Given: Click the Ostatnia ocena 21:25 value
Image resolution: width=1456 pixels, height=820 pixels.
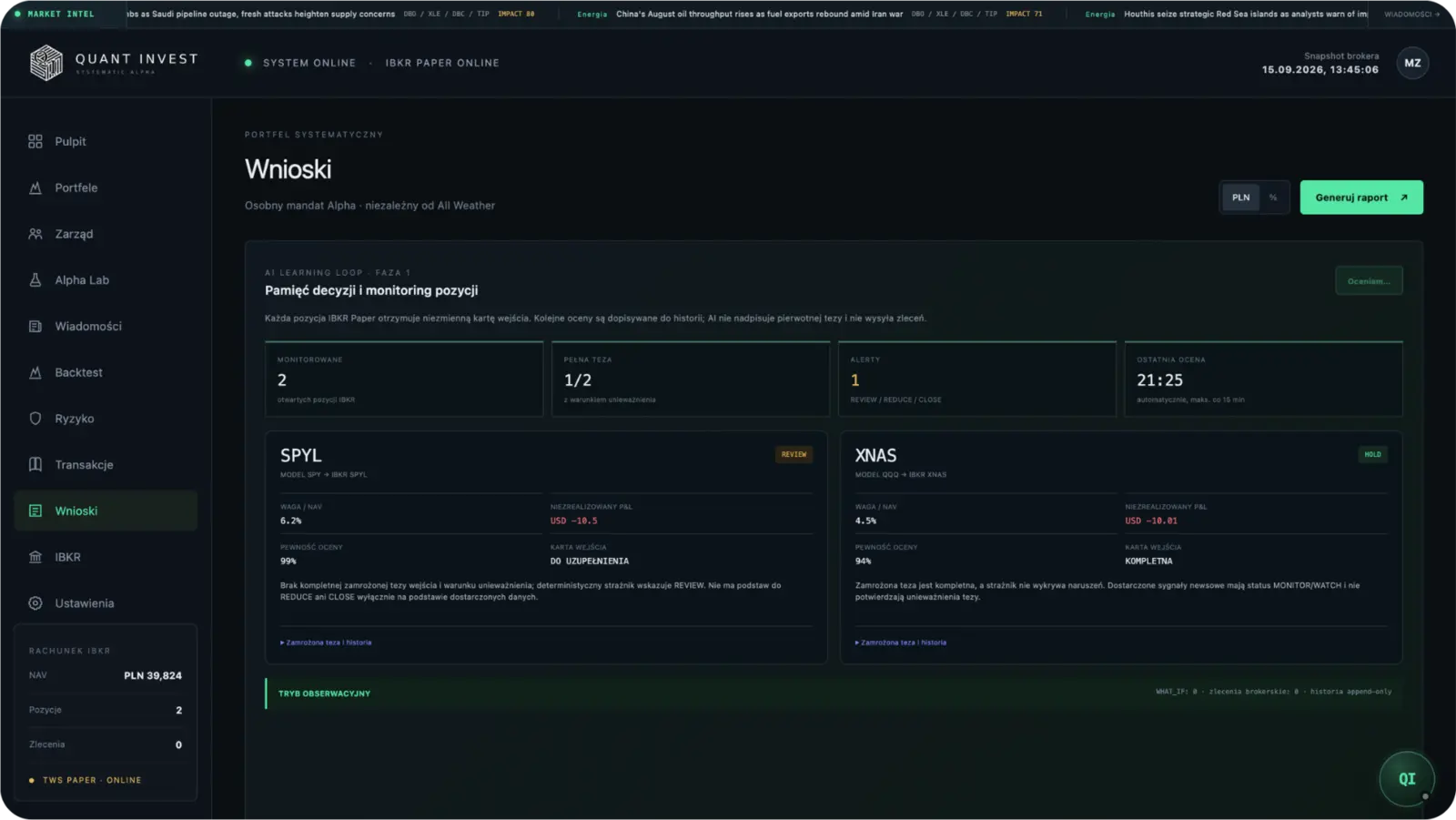Looking at the screenshot, I should (1159, 380).
